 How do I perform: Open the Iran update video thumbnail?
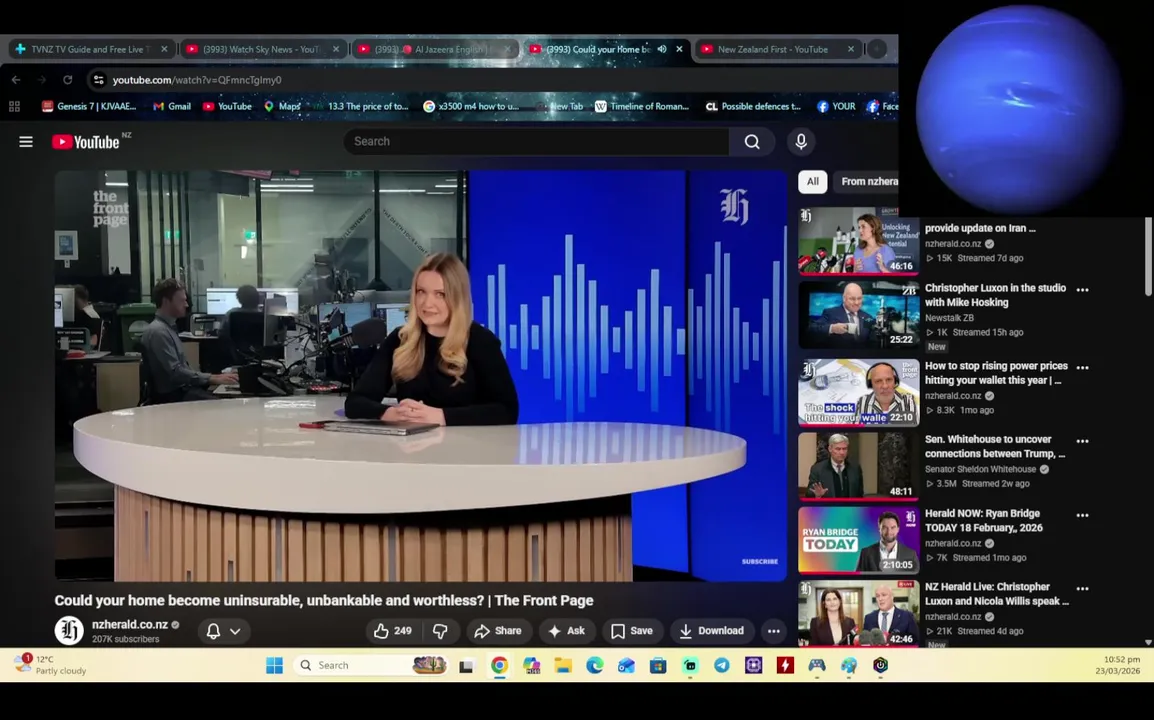pyautogui.click(x=859, y=241)
